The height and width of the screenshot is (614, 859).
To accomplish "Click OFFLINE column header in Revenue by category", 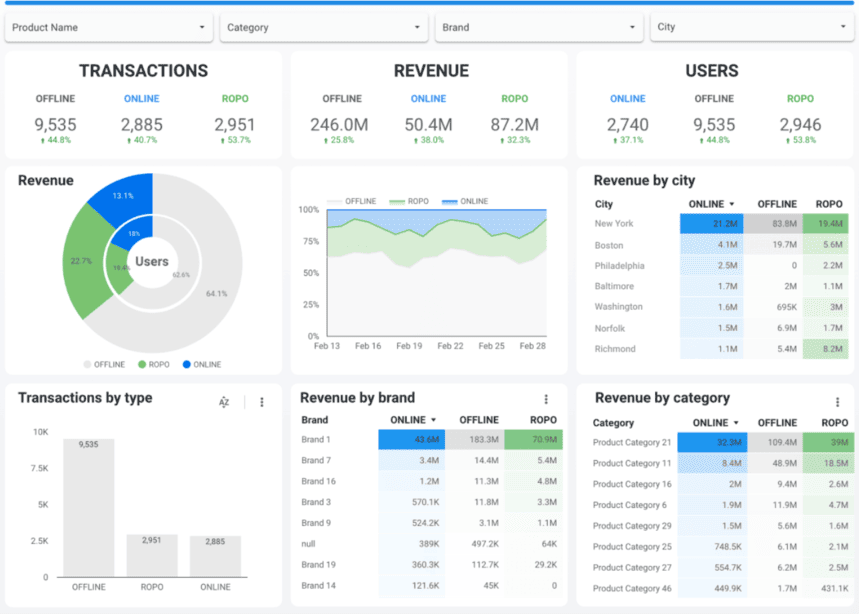I will (x=777, y=423).
